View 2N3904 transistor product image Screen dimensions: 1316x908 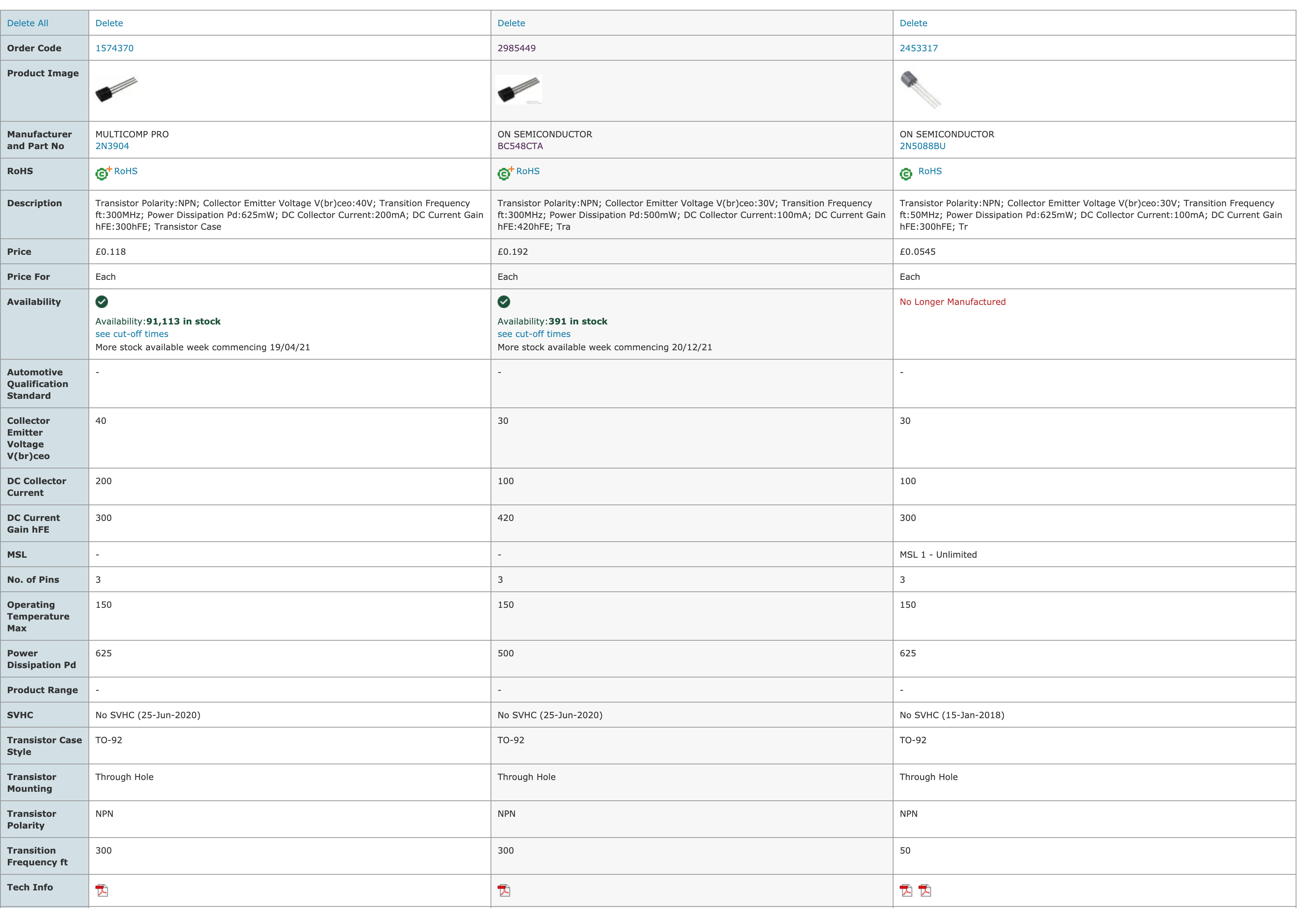coord(117,89)
